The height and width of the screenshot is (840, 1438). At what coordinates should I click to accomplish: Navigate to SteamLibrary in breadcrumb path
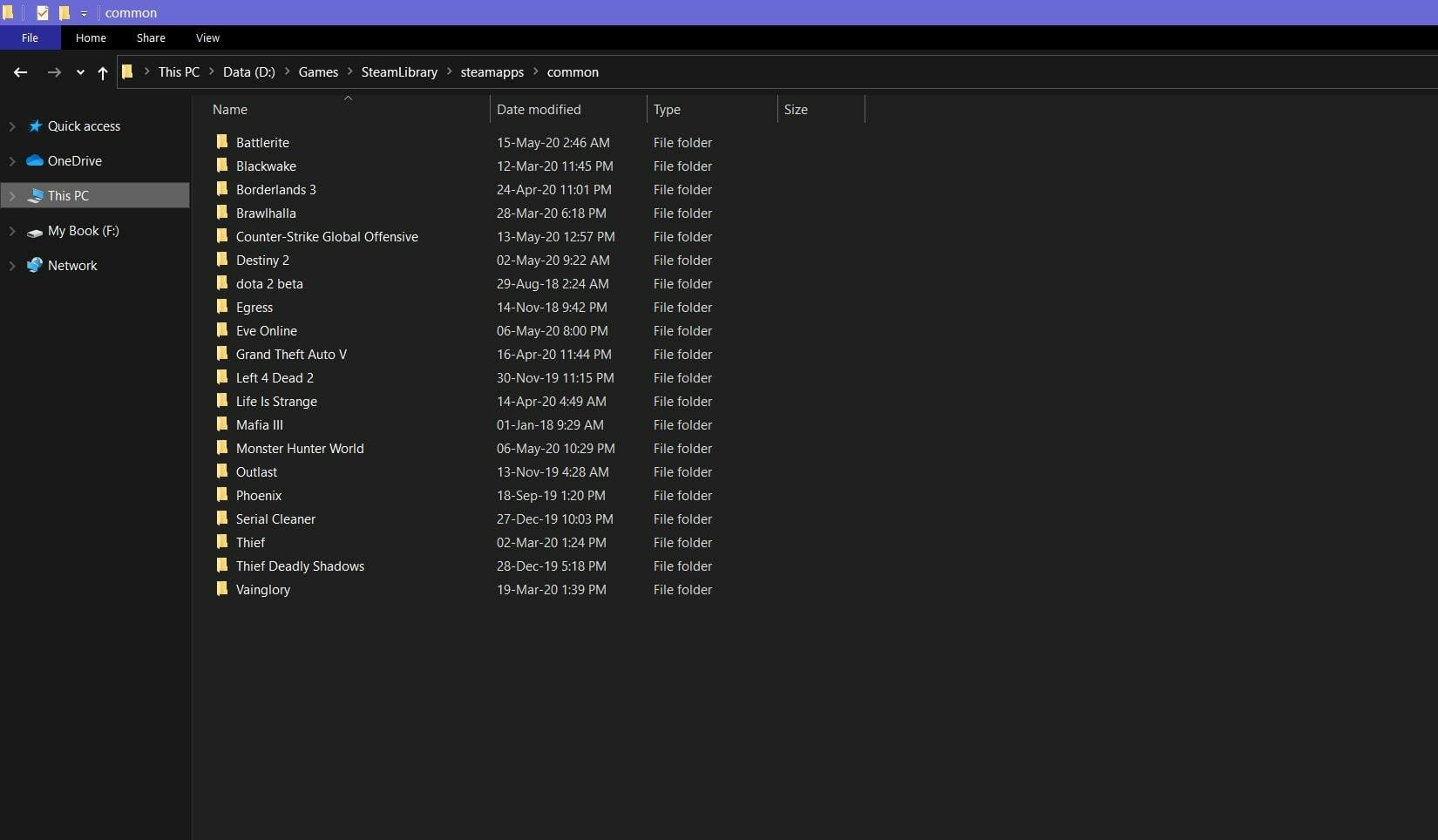tap(399, 72)
